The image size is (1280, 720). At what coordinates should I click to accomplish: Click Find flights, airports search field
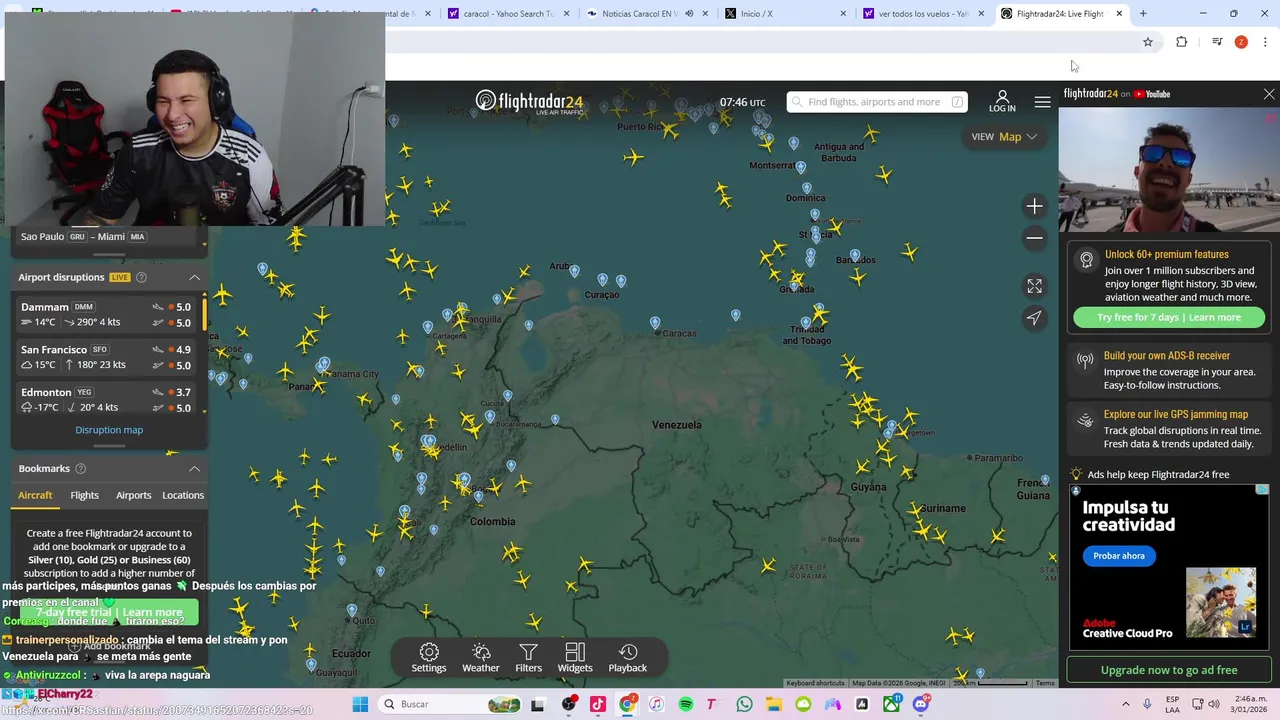click(877, 102)
